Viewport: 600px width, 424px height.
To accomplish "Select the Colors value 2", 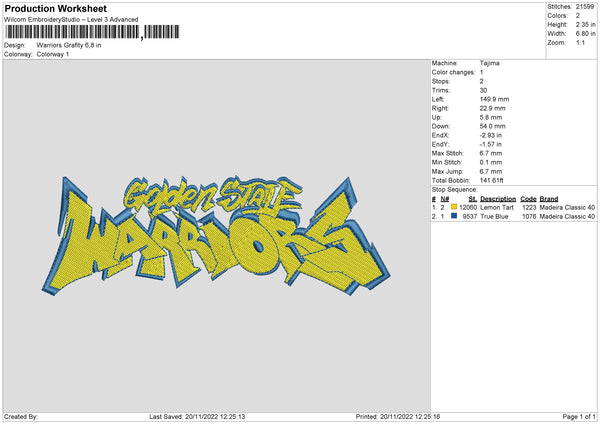I will pyautogui.click(x=578, y=16).
